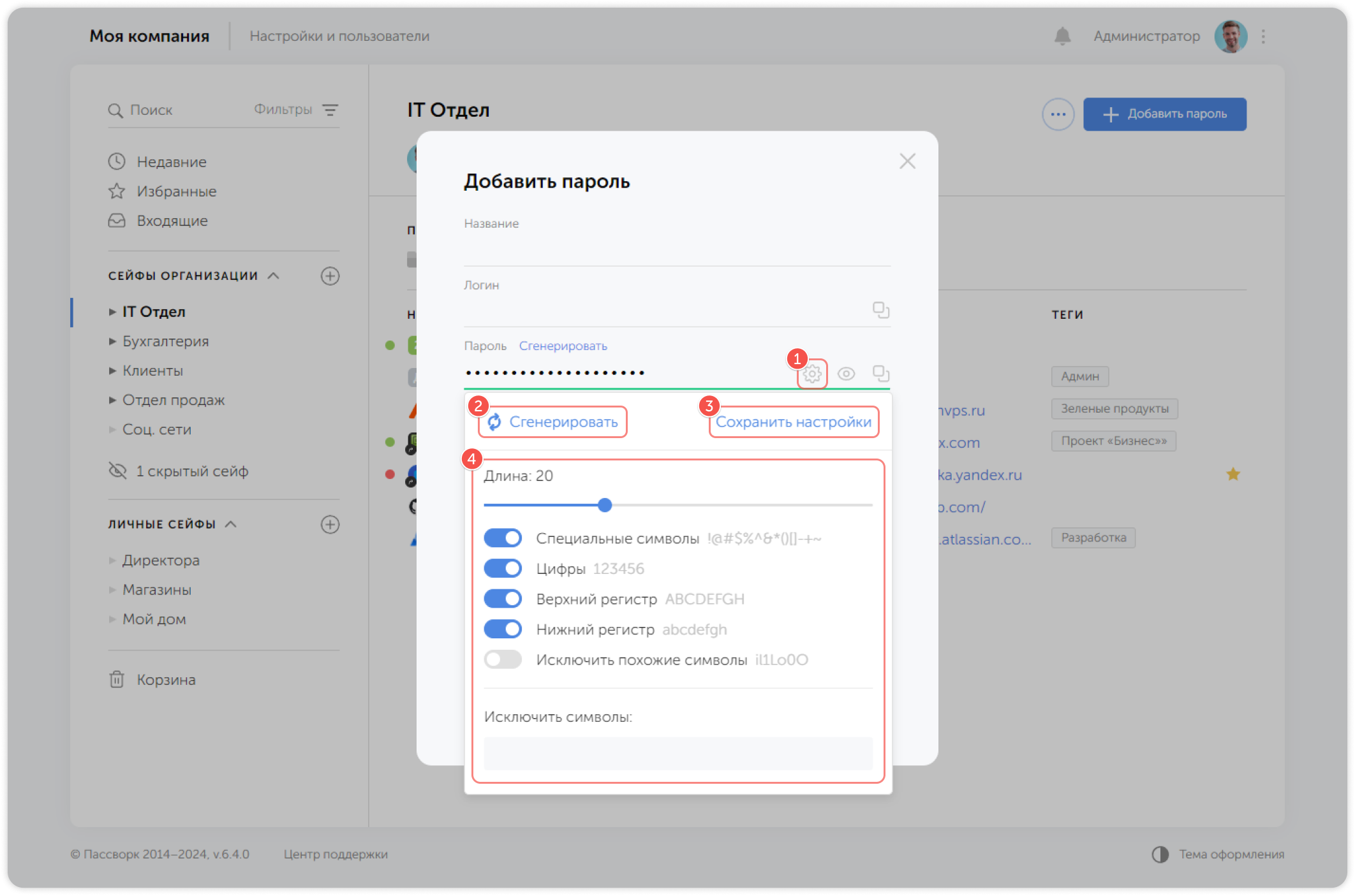Screen dimensions: 1355x896
Task: Click the password generator settings gear icon
Action: click(811, 374)
